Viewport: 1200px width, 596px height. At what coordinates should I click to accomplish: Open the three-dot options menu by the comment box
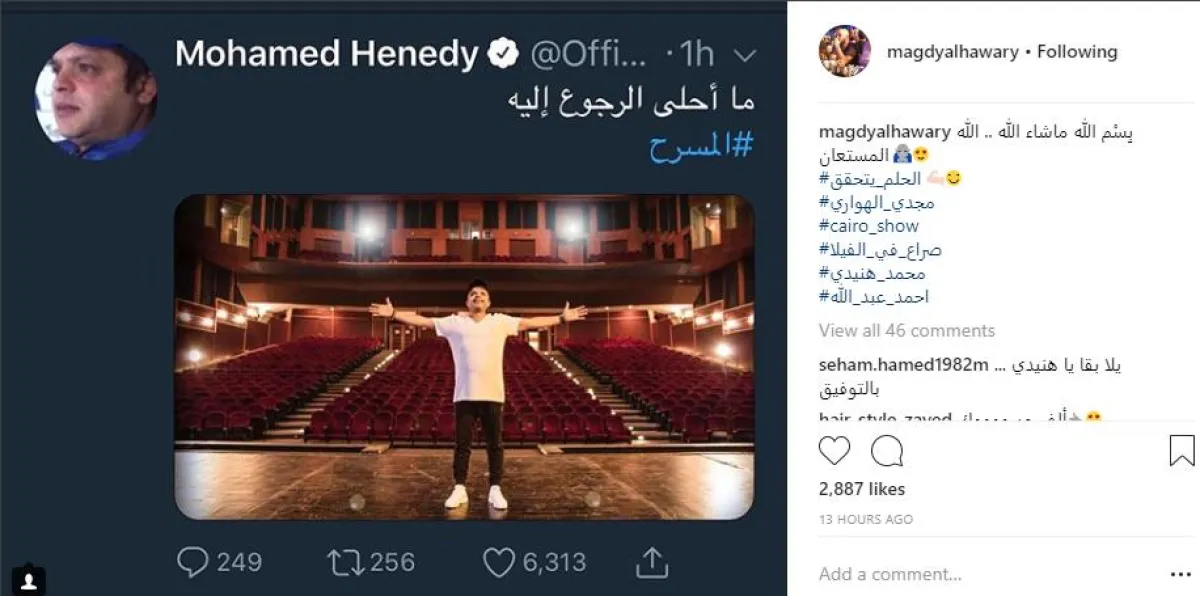click(1181, 575)
